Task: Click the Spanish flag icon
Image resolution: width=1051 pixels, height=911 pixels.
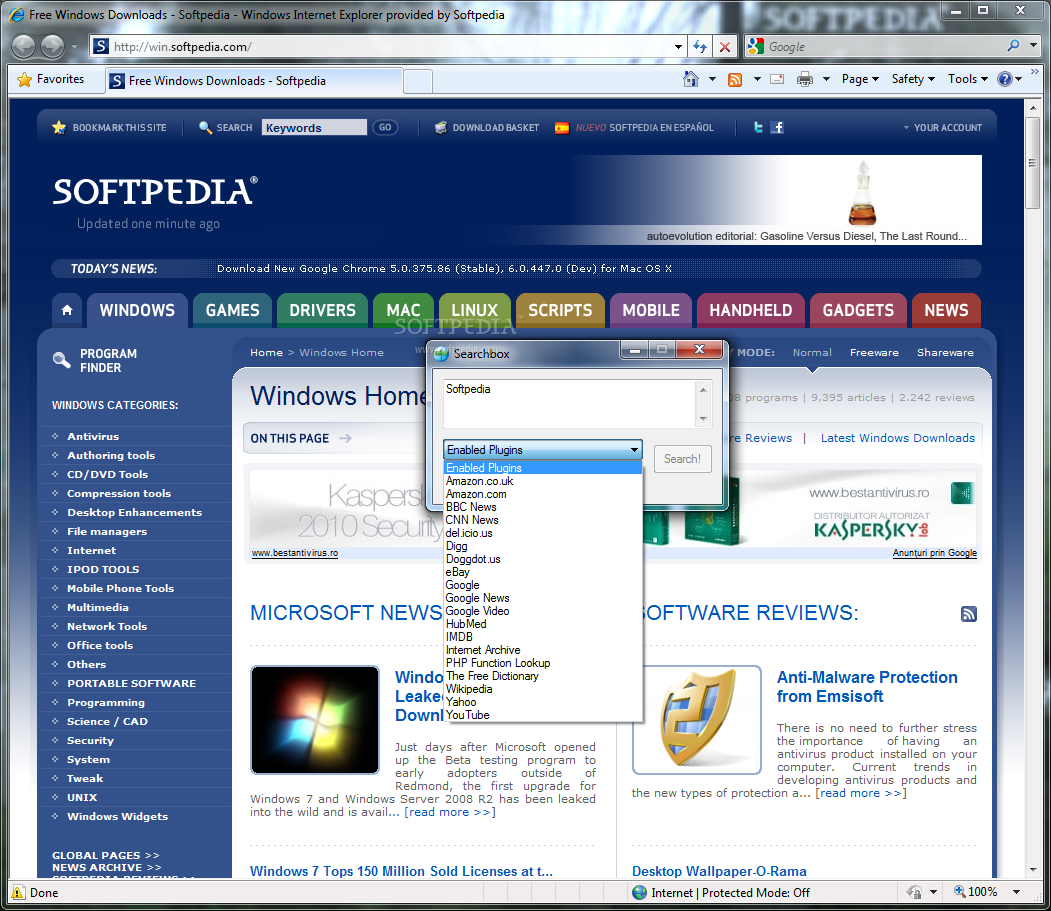Action: tap(562, 127)
